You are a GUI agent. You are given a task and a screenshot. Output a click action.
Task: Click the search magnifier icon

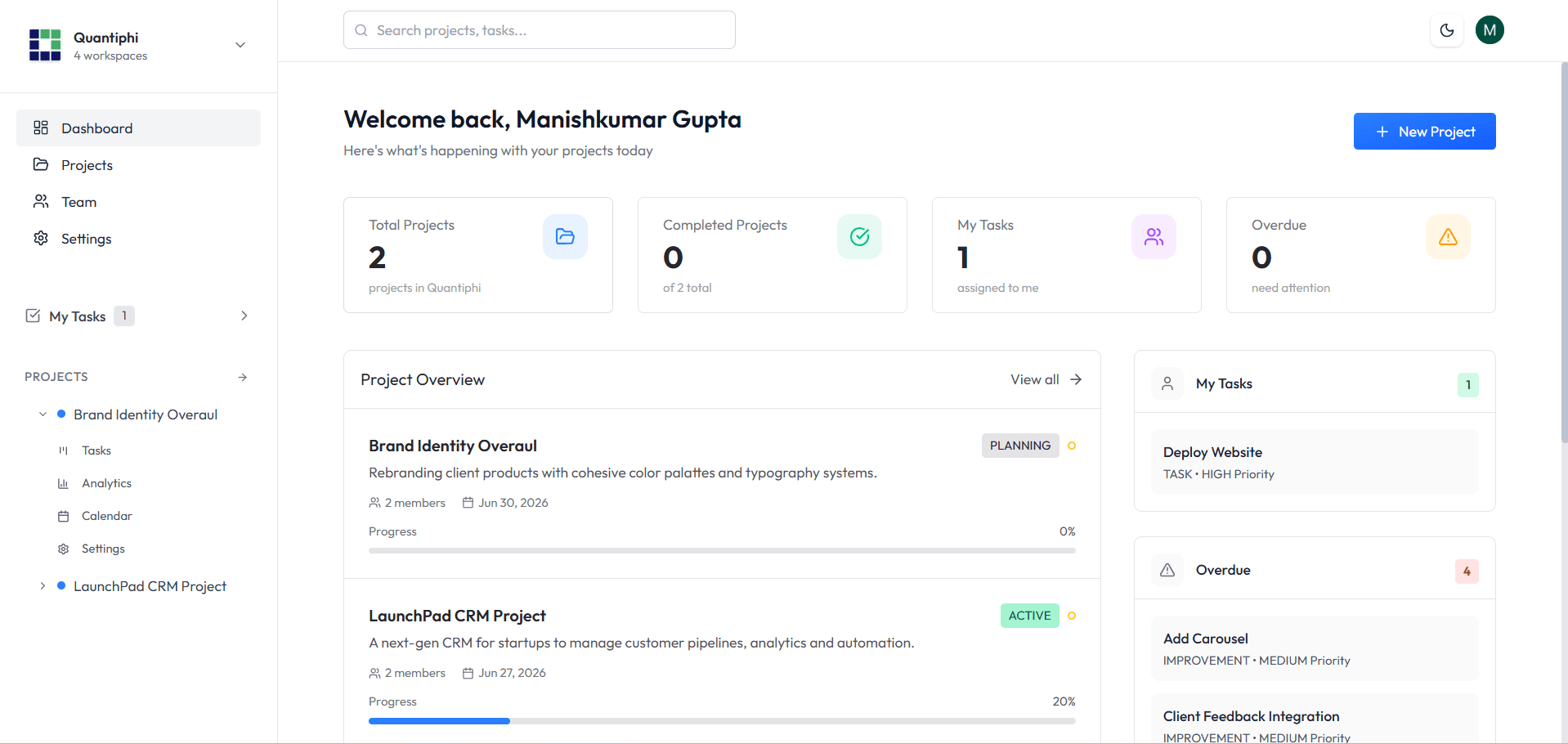click(361, 30)
